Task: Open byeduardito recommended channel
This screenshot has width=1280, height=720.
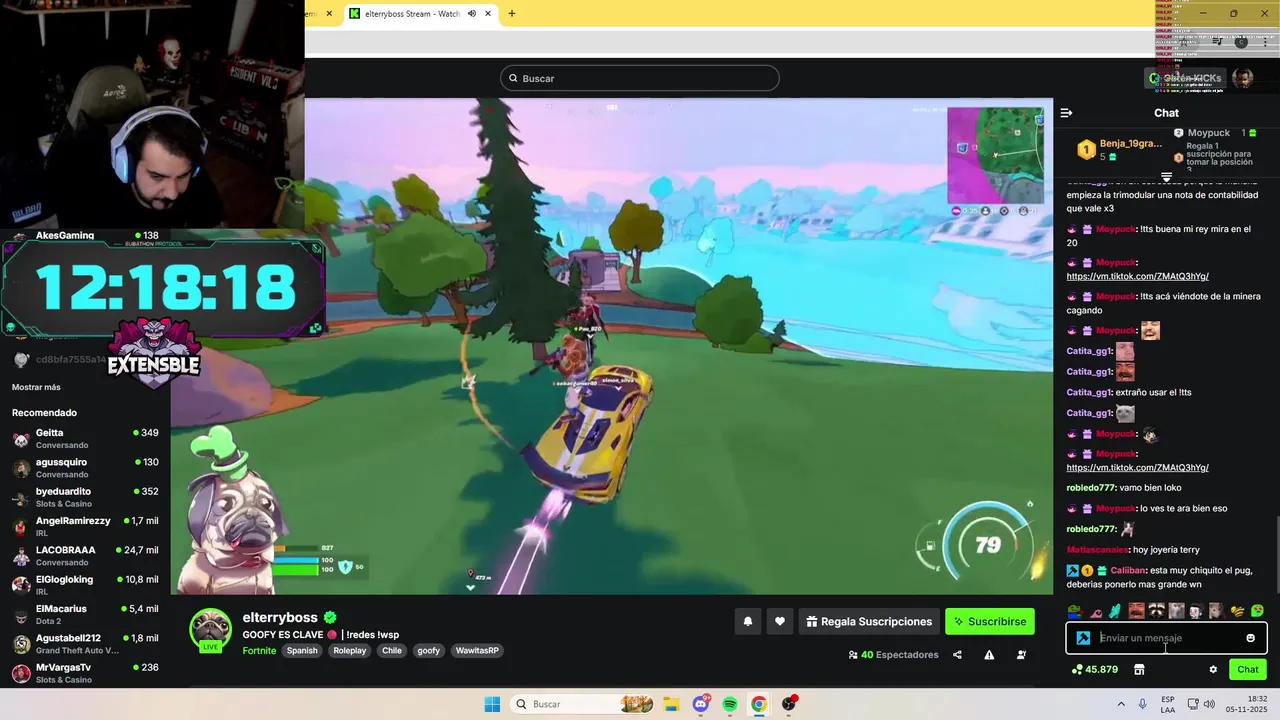Action: pos(85,497)
